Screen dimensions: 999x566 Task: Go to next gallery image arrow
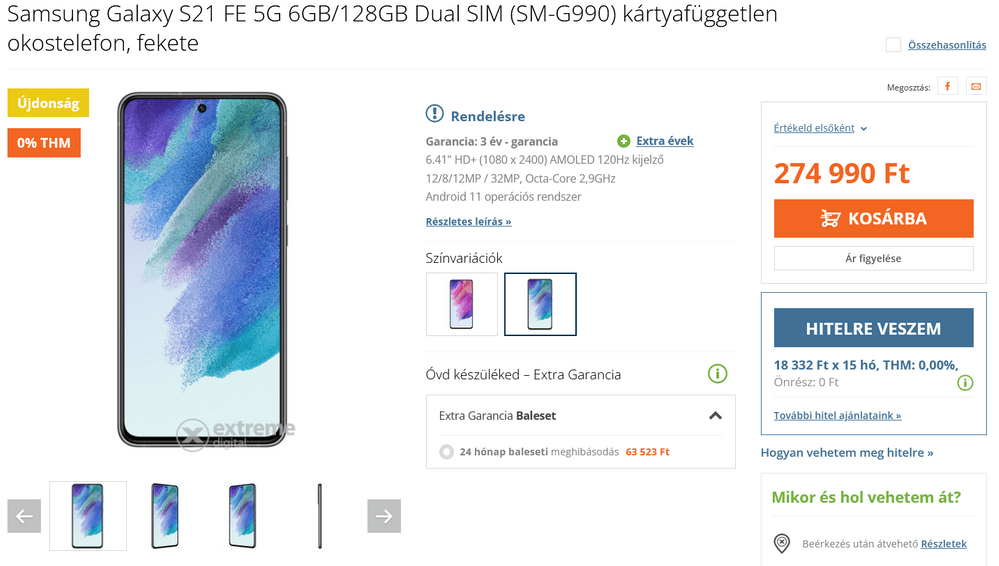click(384, 516)
